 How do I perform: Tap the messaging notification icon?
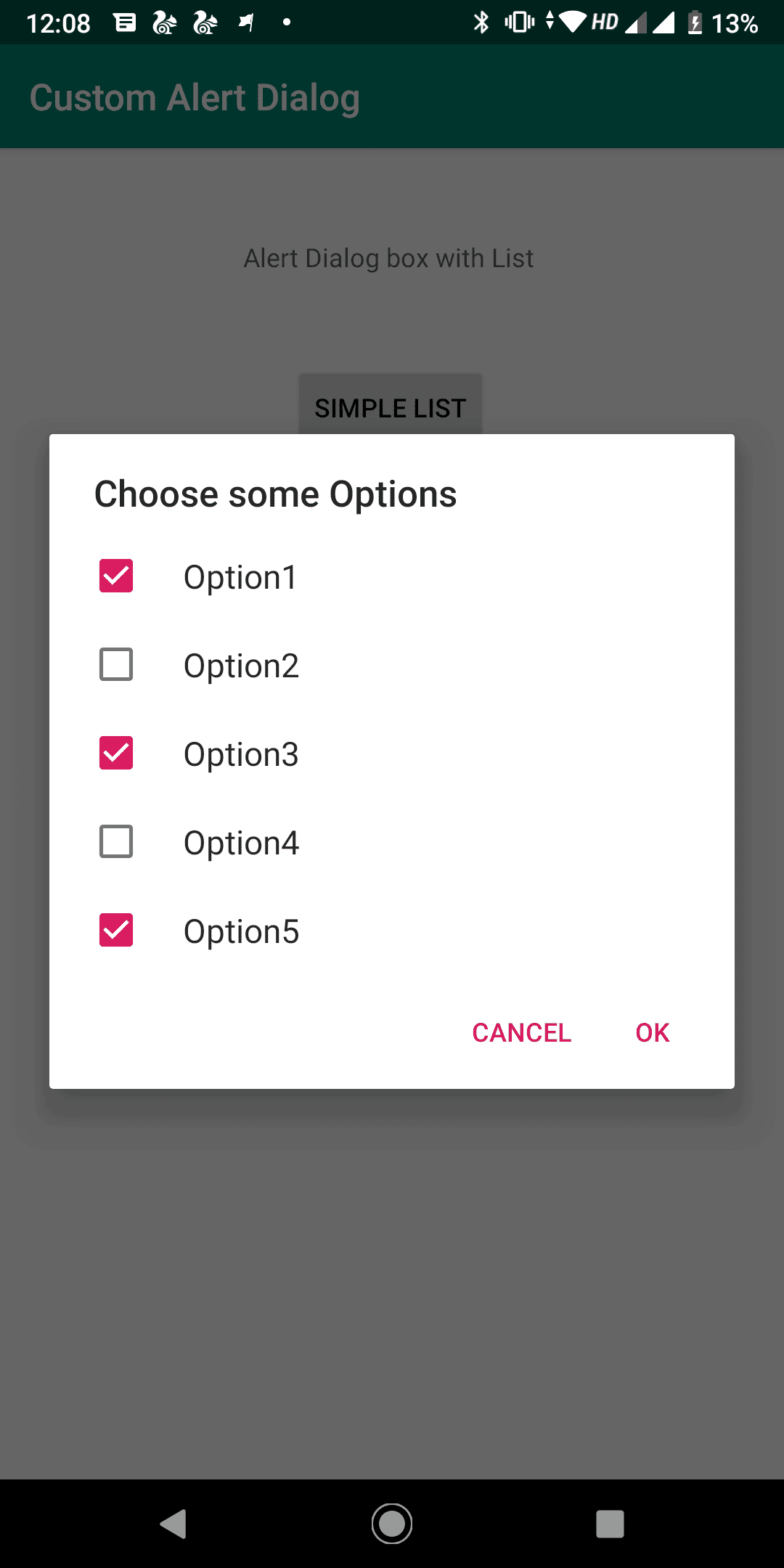(125, 23)
